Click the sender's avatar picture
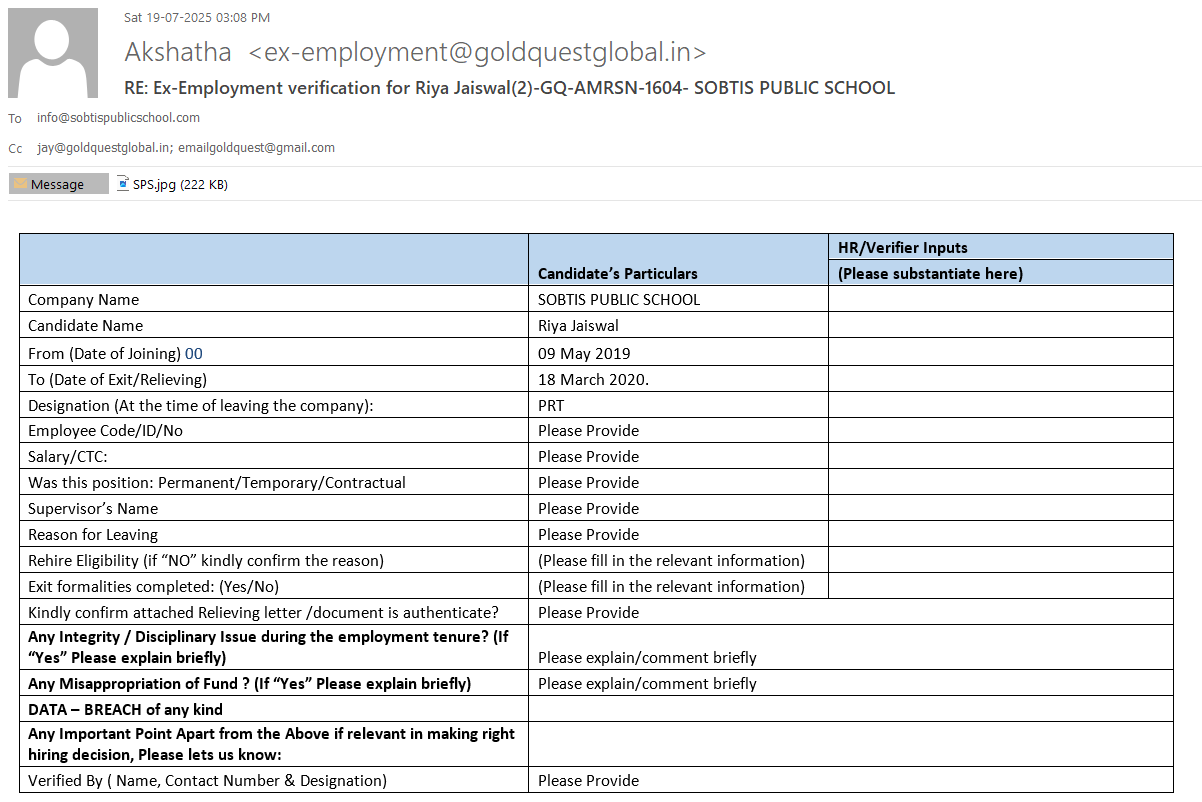 [x=53, y=53]
